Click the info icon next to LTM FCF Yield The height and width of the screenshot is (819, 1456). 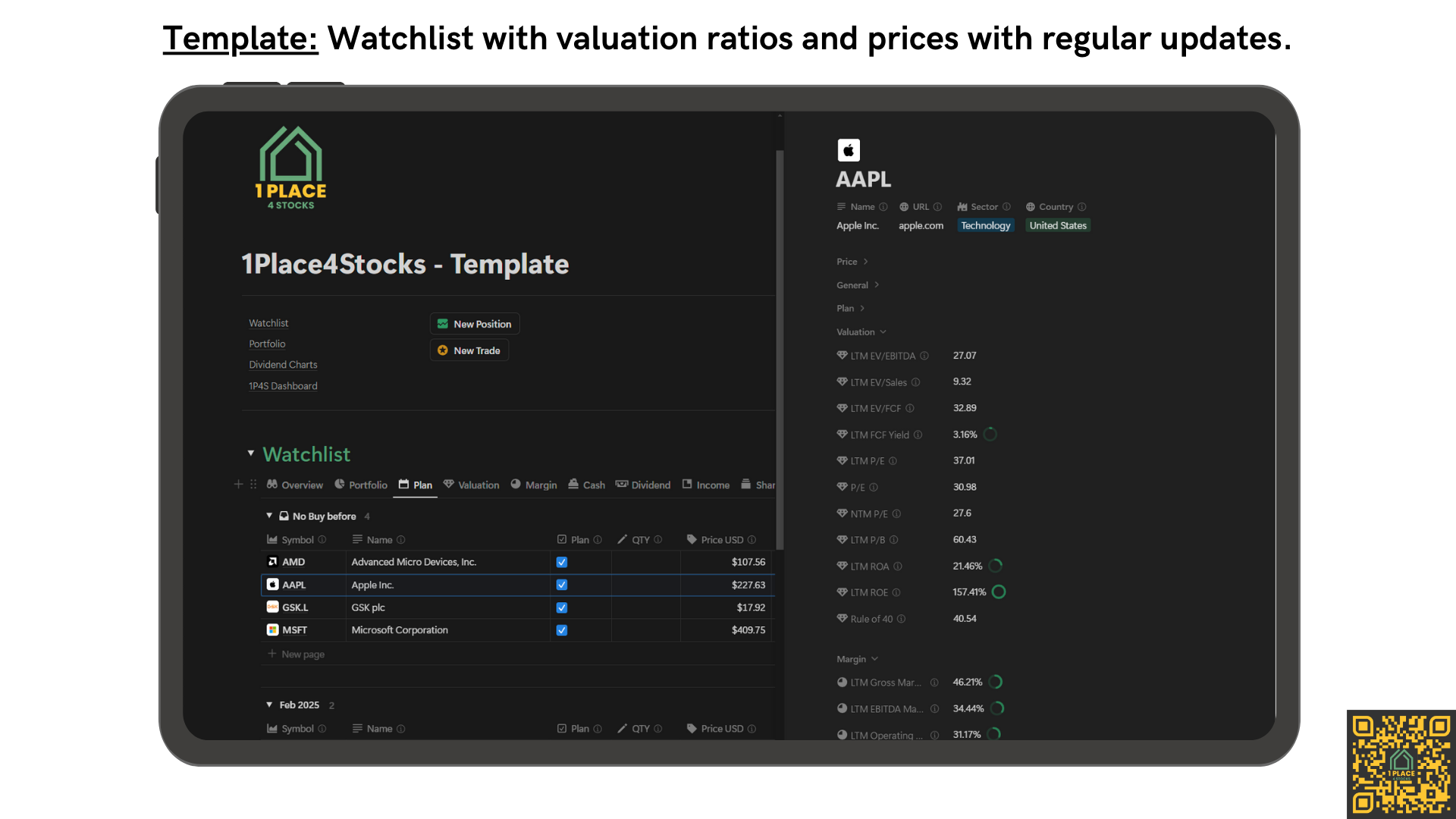tap(918, 435)
